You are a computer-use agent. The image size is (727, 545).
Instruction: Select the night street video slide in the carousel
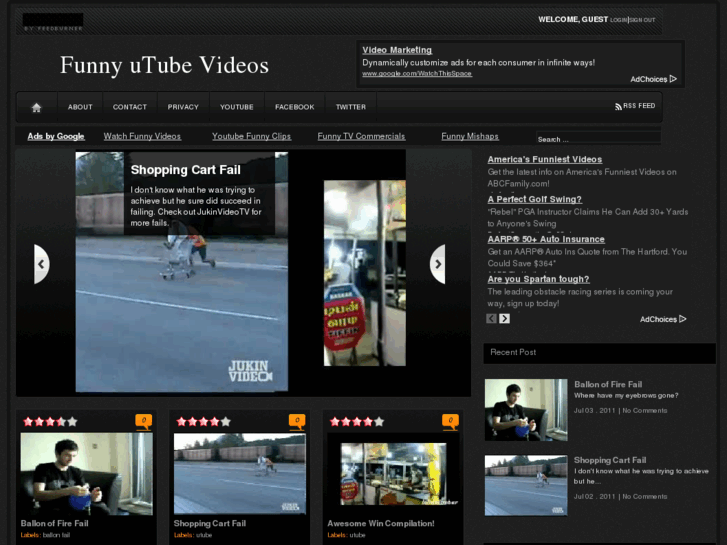[x=364, y=273]
